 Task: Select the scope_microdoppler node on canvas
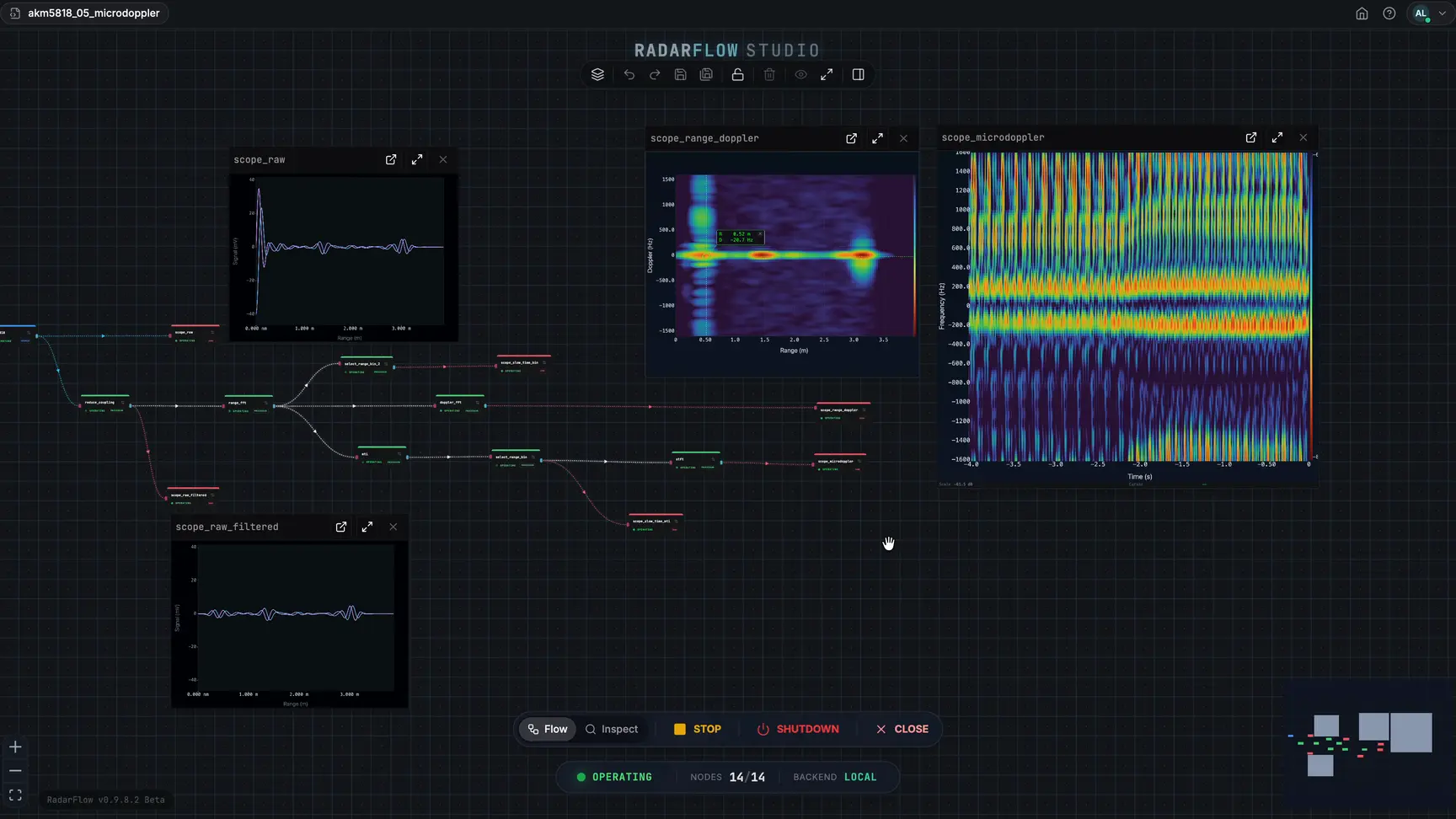click(x=839, y=462)
